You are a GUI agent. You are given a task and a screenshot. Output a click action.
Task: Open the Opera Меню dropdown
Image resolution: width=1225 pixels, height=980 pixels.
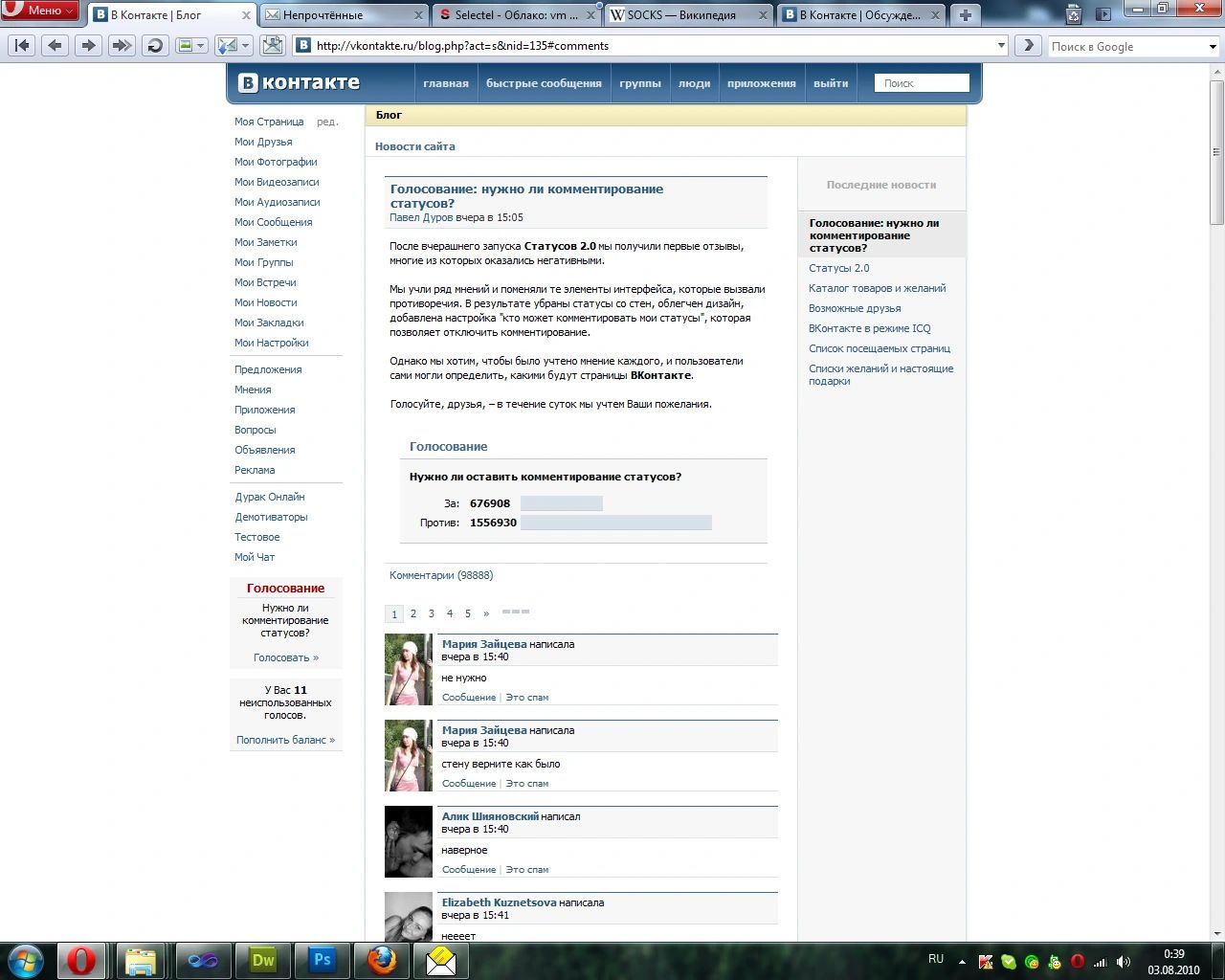(x=42, y=11)
